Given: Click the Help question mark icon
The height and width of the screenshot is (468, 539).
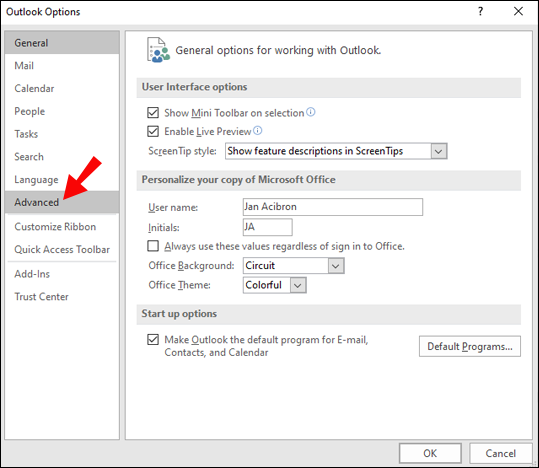Looking at the screenshot, I should click(x=481, y=11).
